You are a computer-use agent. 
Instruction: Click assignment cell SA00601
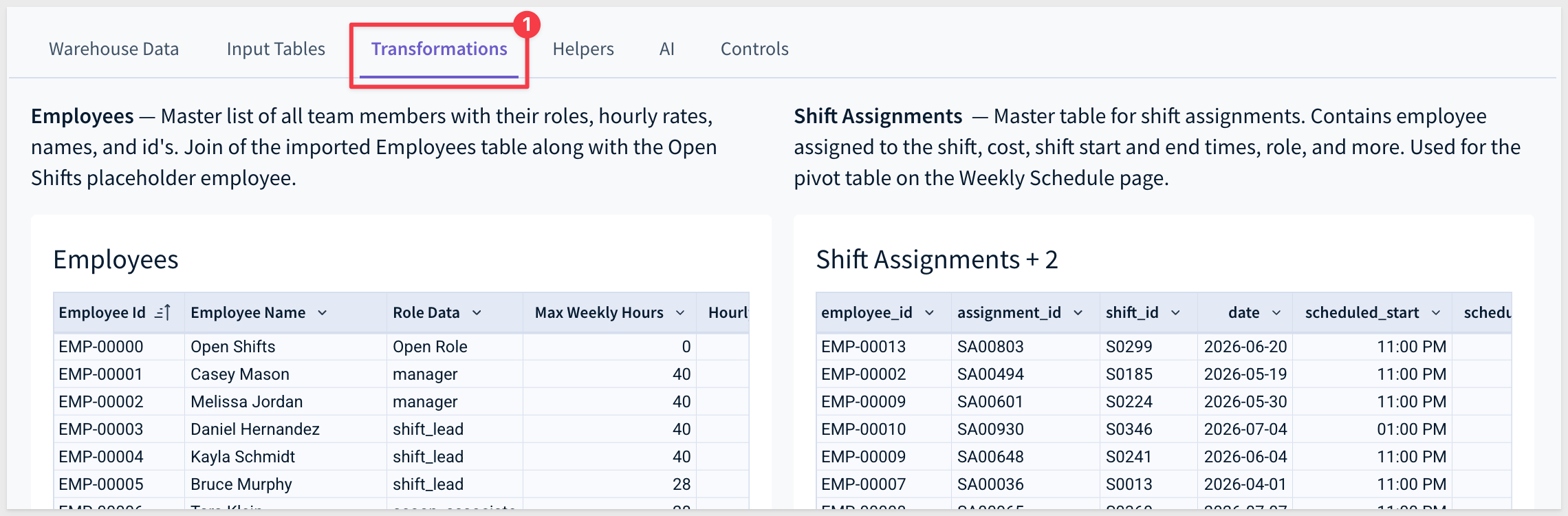click(x=1025, y=402)
